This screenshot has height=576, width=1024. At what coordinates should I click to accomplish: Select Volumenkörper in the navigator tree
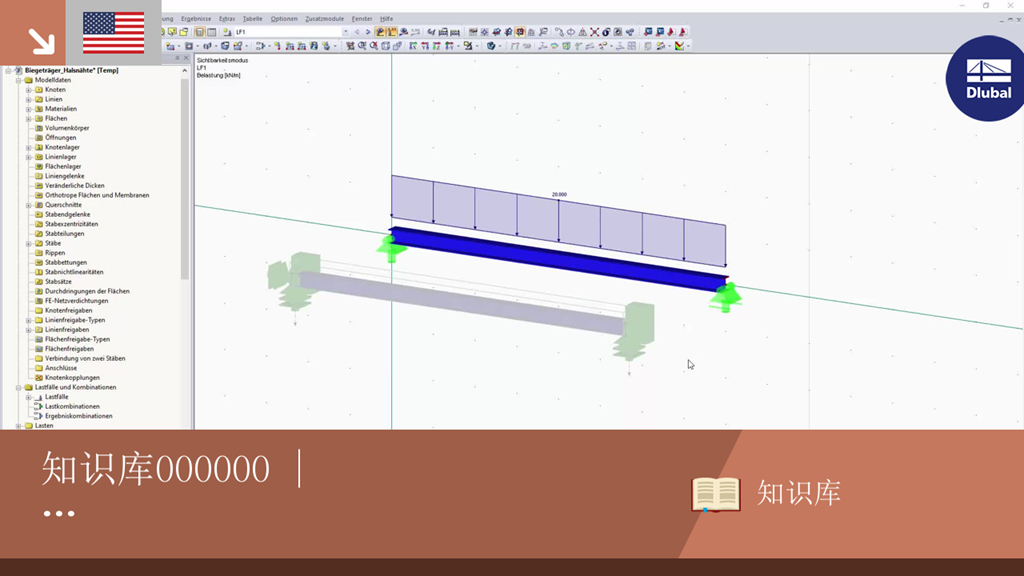pos(67,128)
